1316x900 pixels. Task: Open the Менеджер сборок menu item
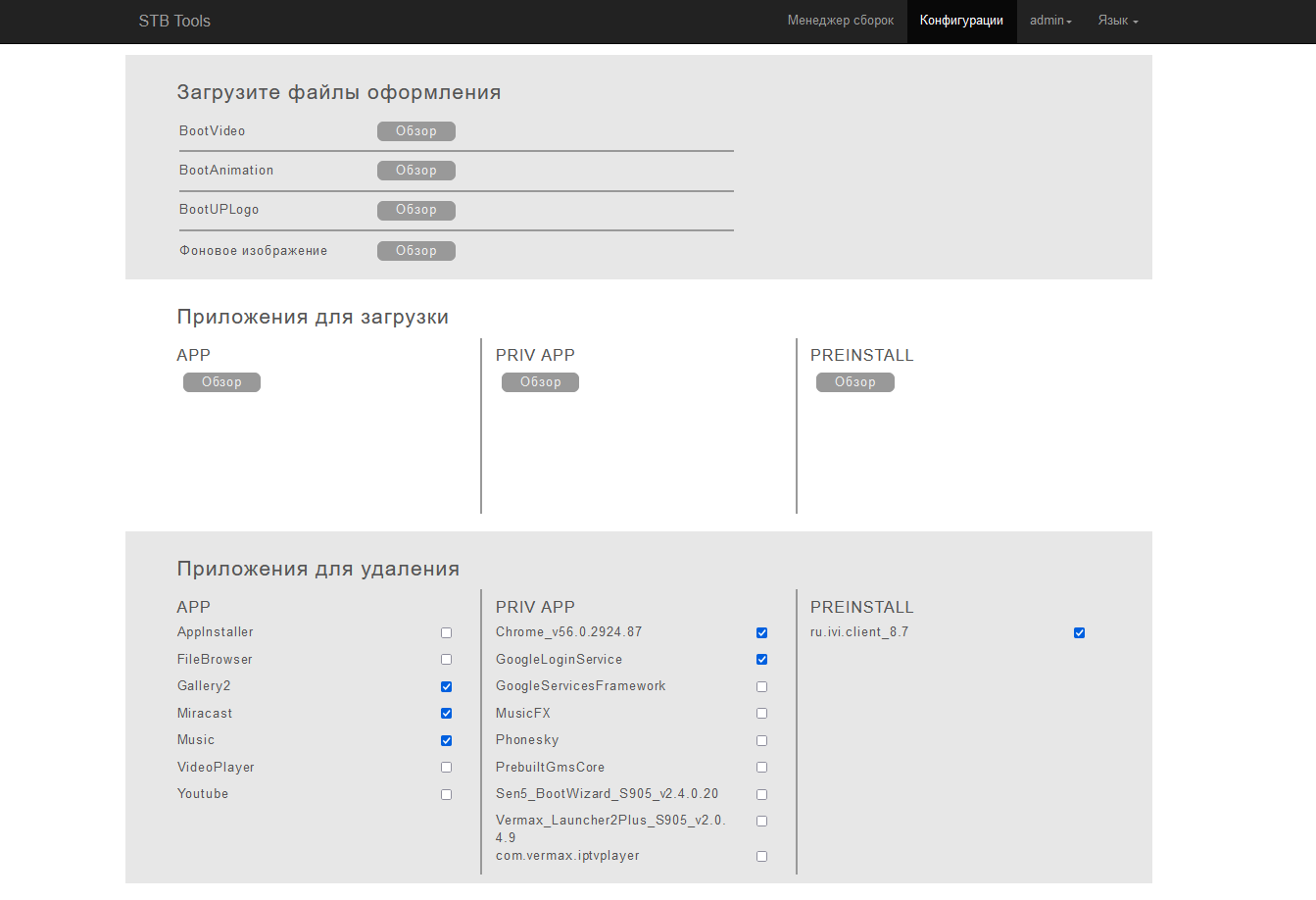(840, 21)
